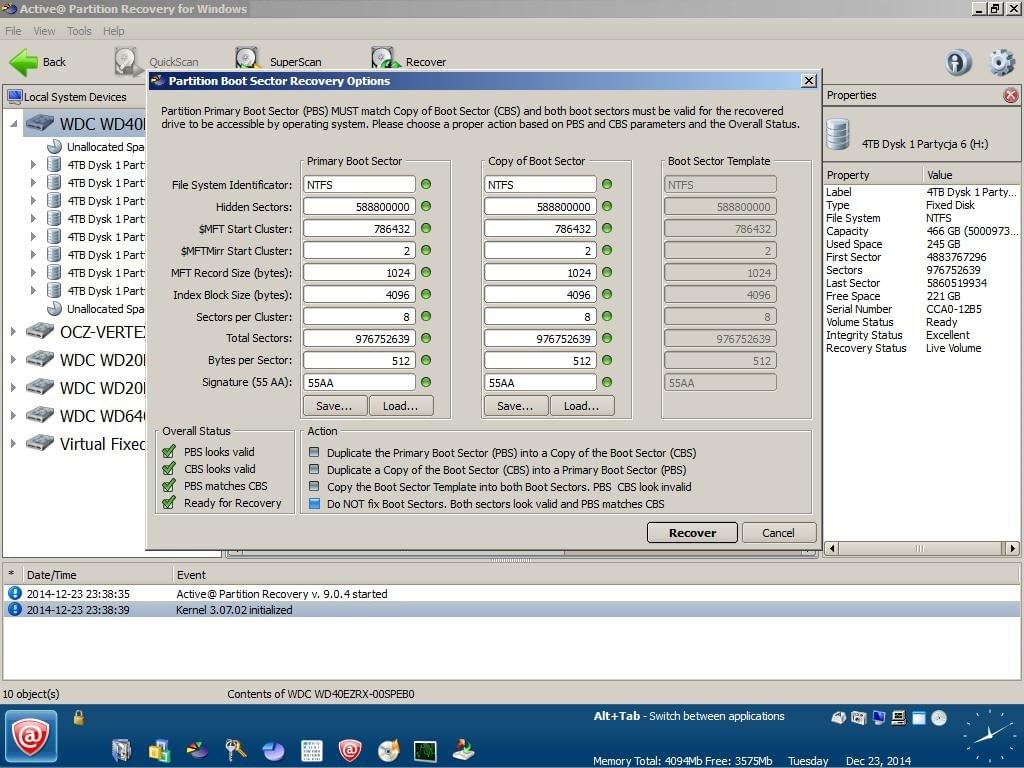Click Load under Copy of Boot Sector
Image resolution: width=1024 pixels, height=768 pixels.
581,406
